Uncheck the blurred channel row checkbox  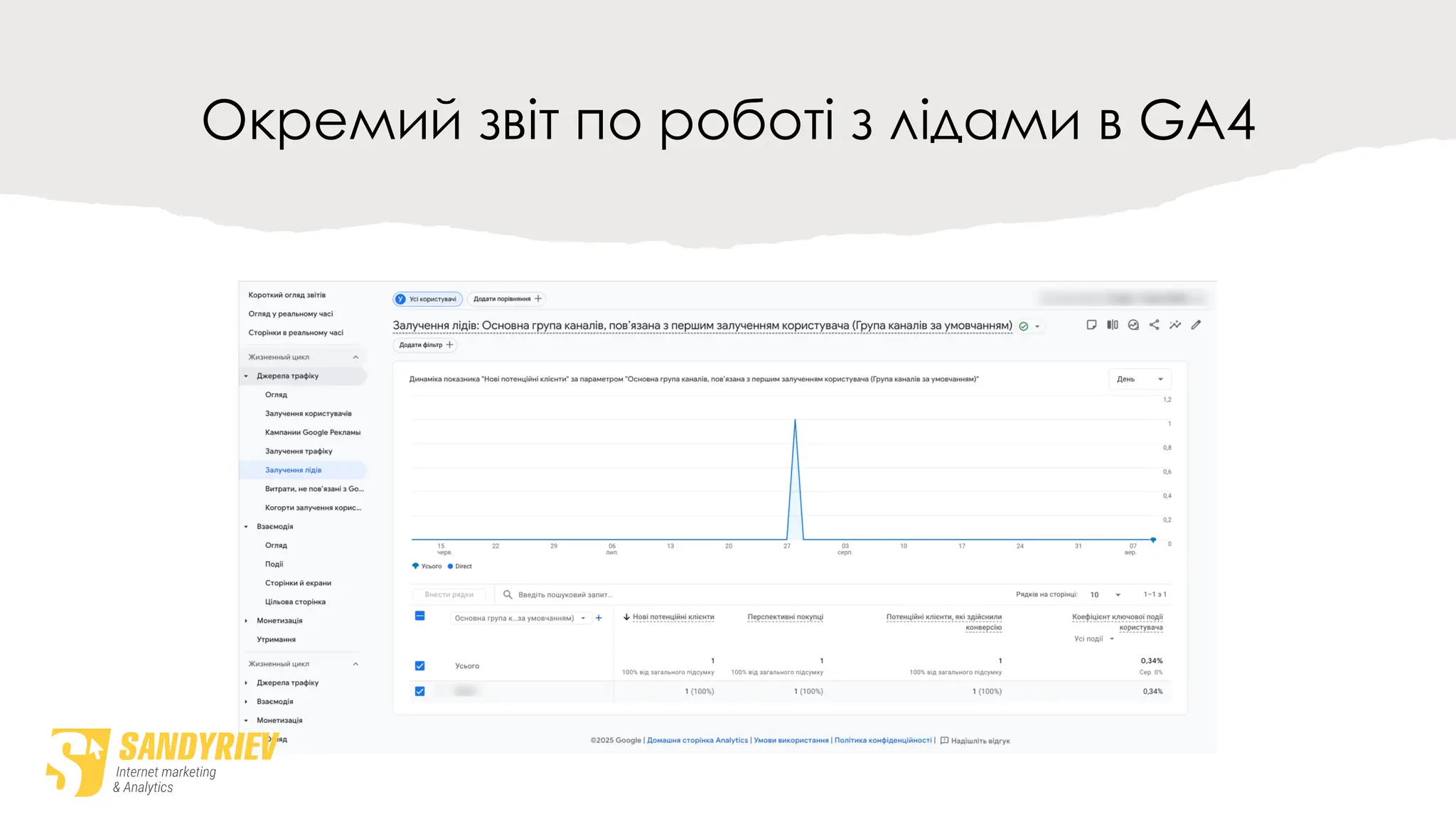(419, 691)
